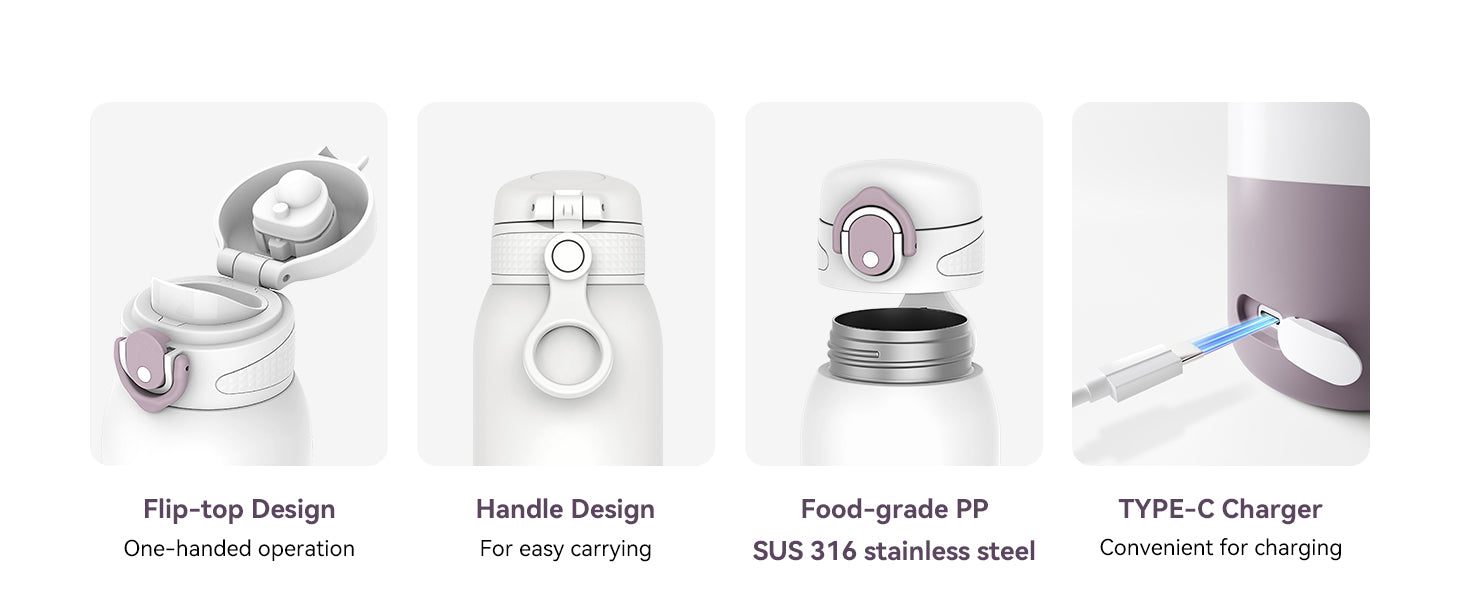Click the TYPE-C Charger heading
The image size is (1464, 600).
[x=1221, y=509]
